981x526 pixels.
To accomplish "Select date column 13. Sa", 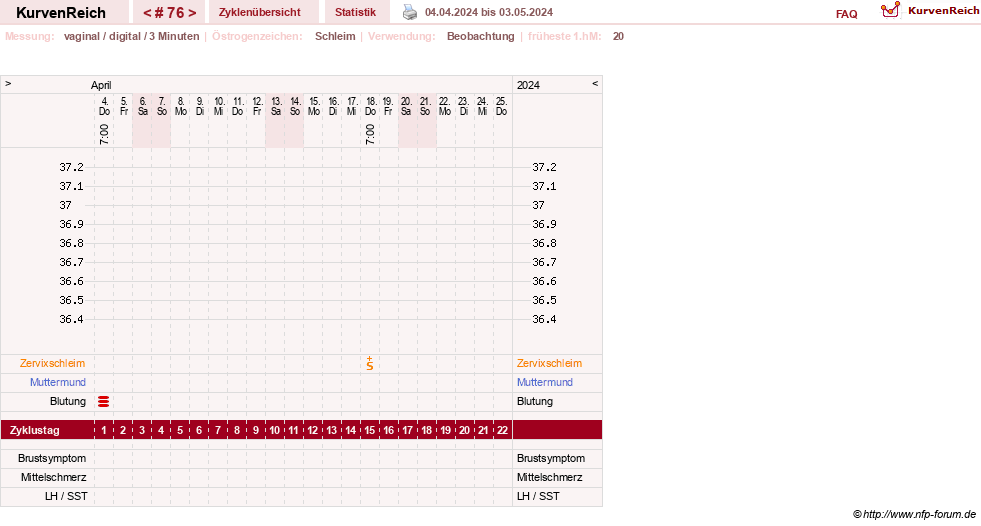I will pyautogui.click(x=276, y=106).
